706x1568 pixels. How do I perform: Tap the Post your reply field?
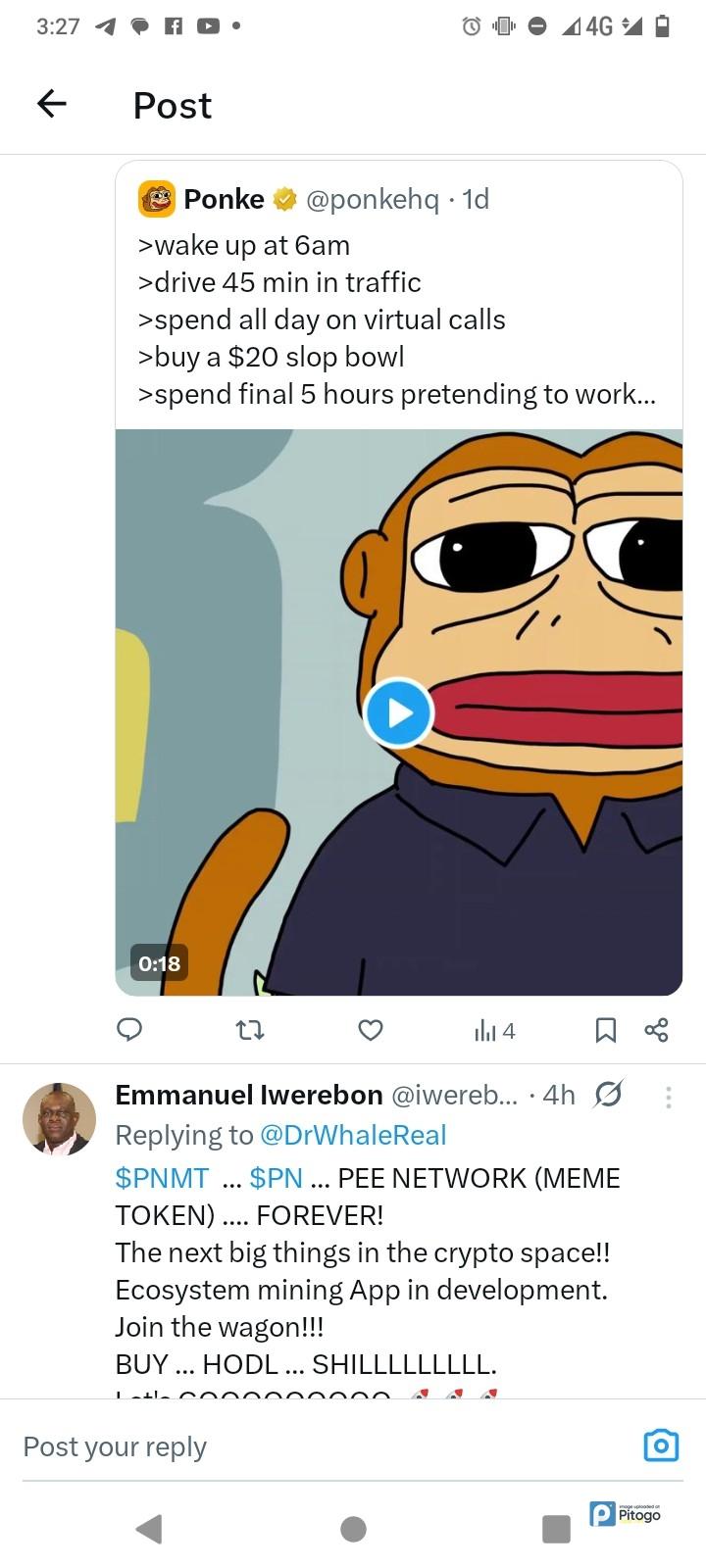[x=294, y=1446]
